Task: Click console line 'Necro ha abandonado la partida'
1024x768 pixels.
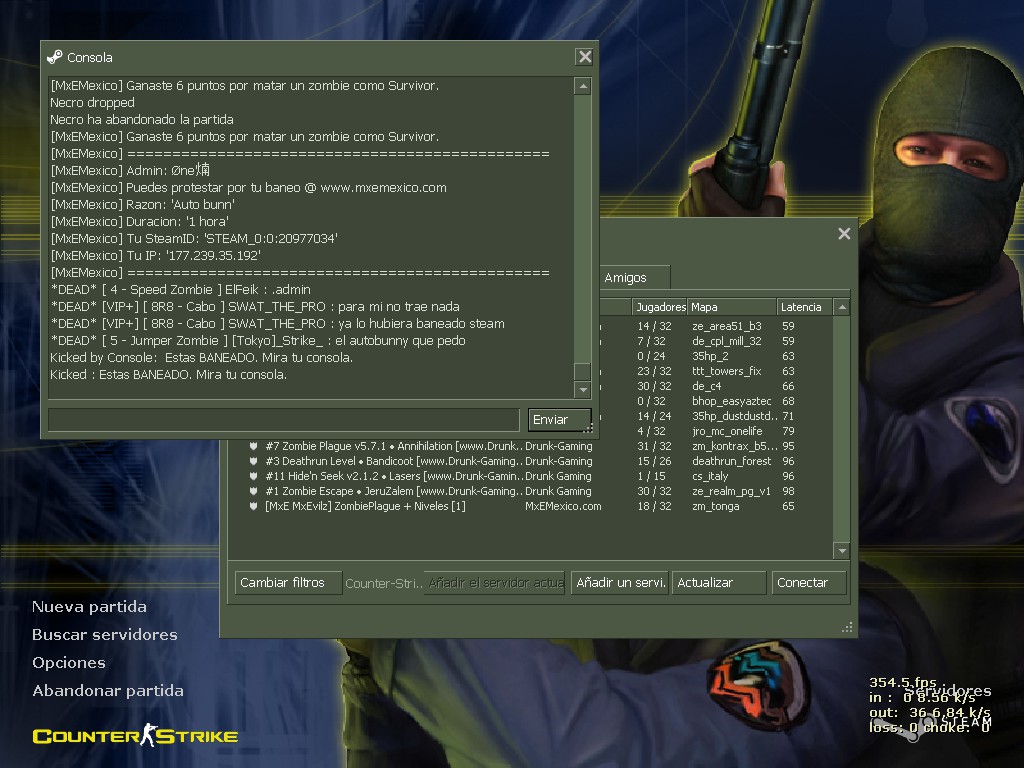Action: (x=142, y=120)
